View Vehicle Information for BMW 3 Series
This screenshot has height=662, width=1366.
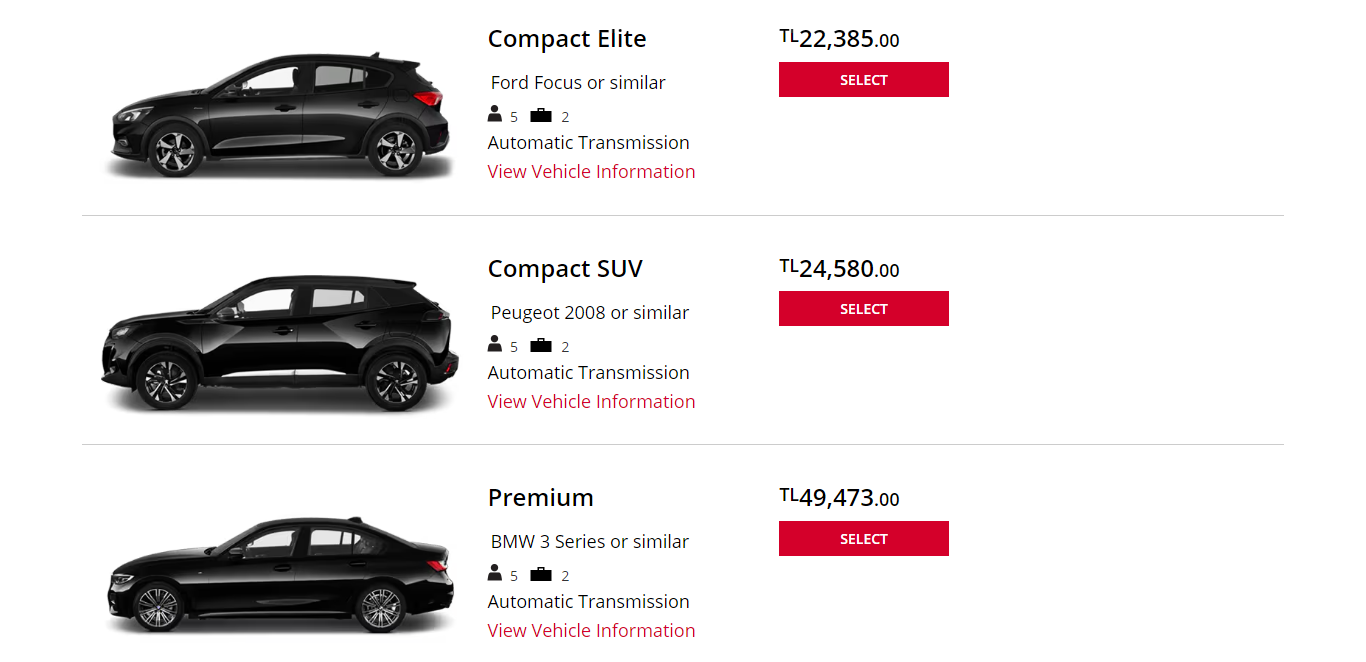click(x=591, y=631)
